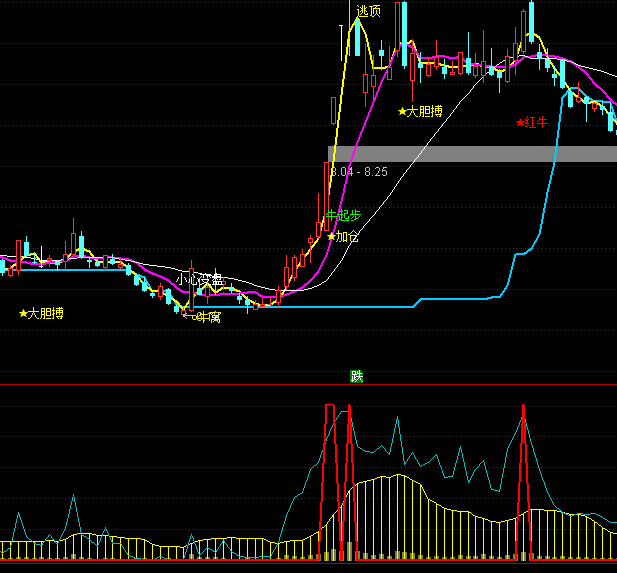
Task: Click the green 跌 badge above the indicator panel
Action: tap(357, 377)
